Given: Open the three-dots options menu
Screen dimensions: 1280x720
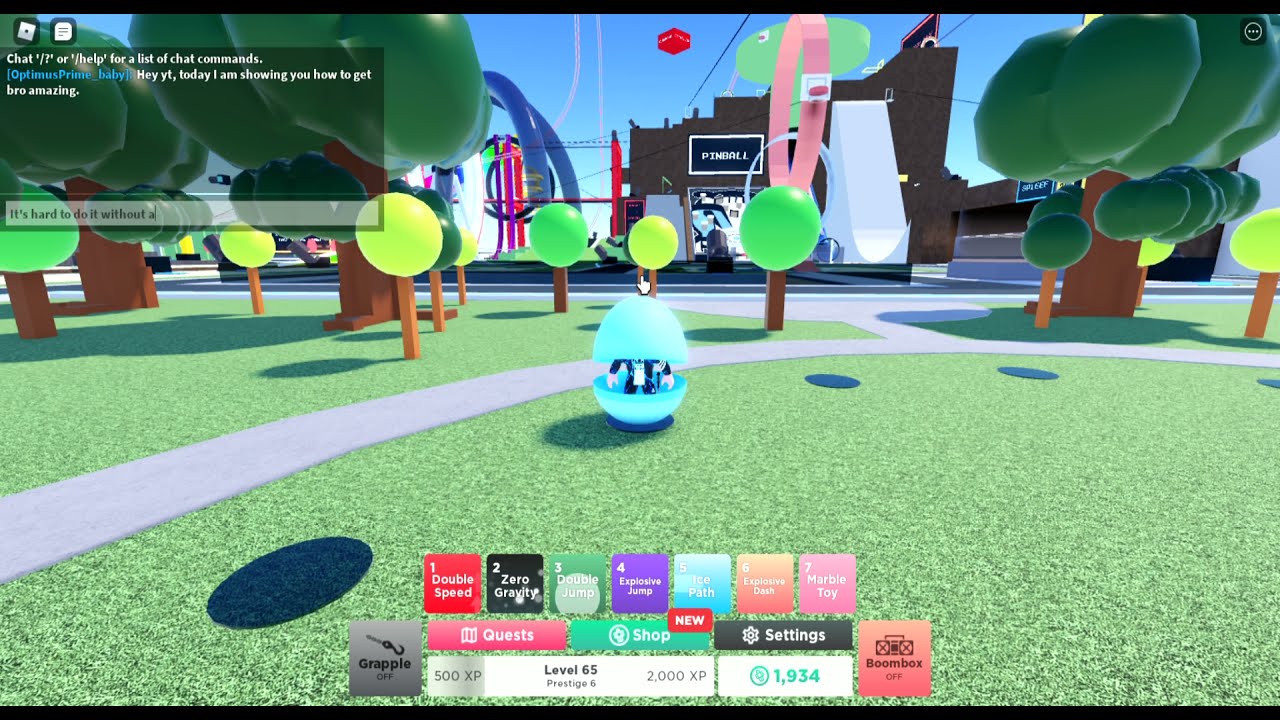Looking at the screenshot, I should [1253, 32].
